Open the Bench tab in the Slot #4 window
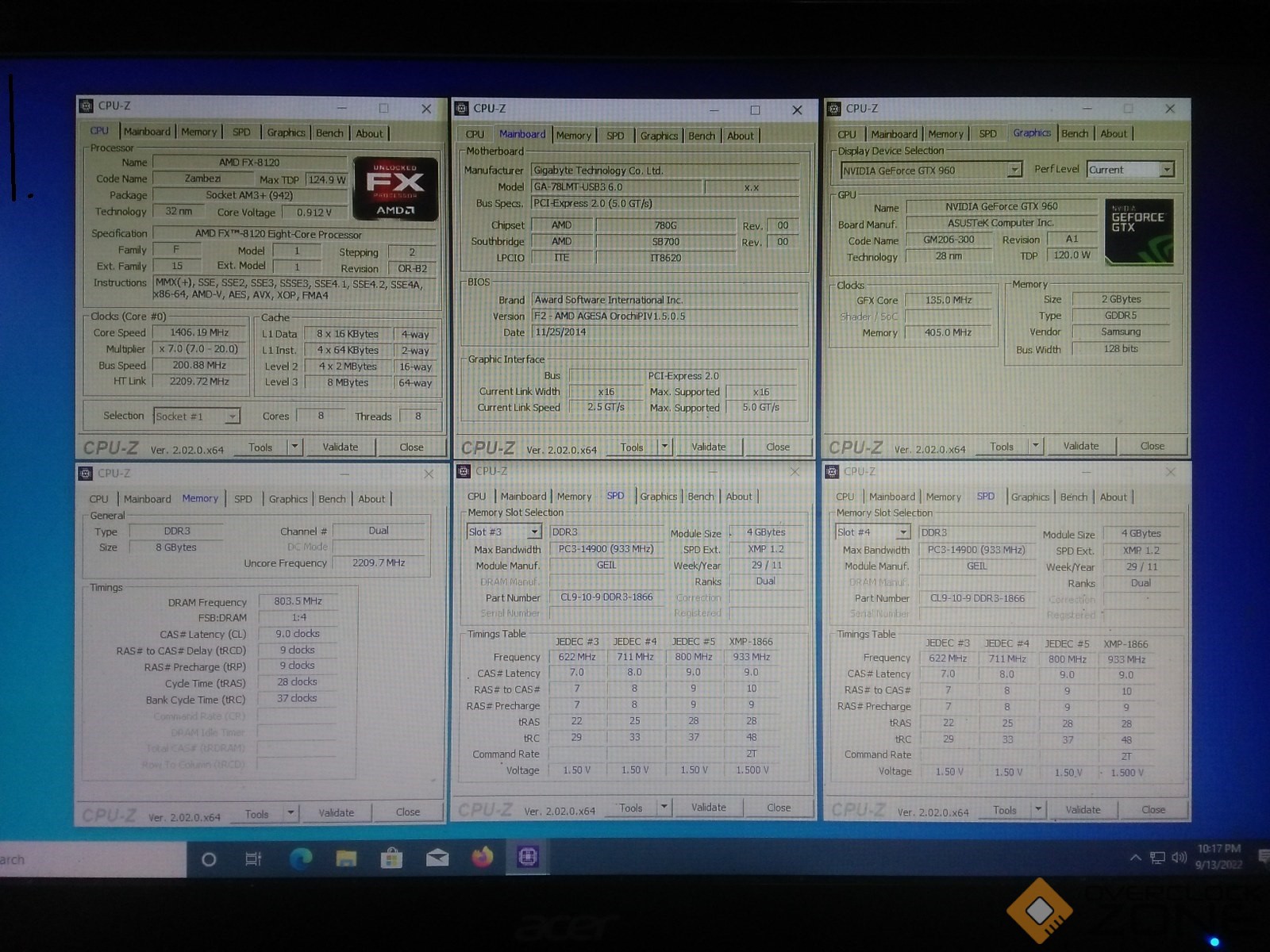 [x=1074, y=497]
